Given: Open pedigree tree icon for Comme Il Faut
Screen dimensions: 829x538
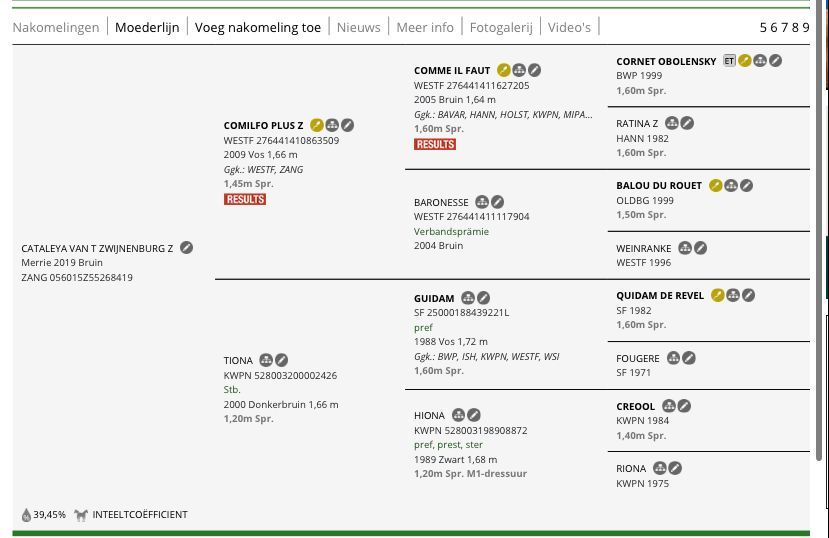Looking at the screenshot, I should [x=519, y=70].
